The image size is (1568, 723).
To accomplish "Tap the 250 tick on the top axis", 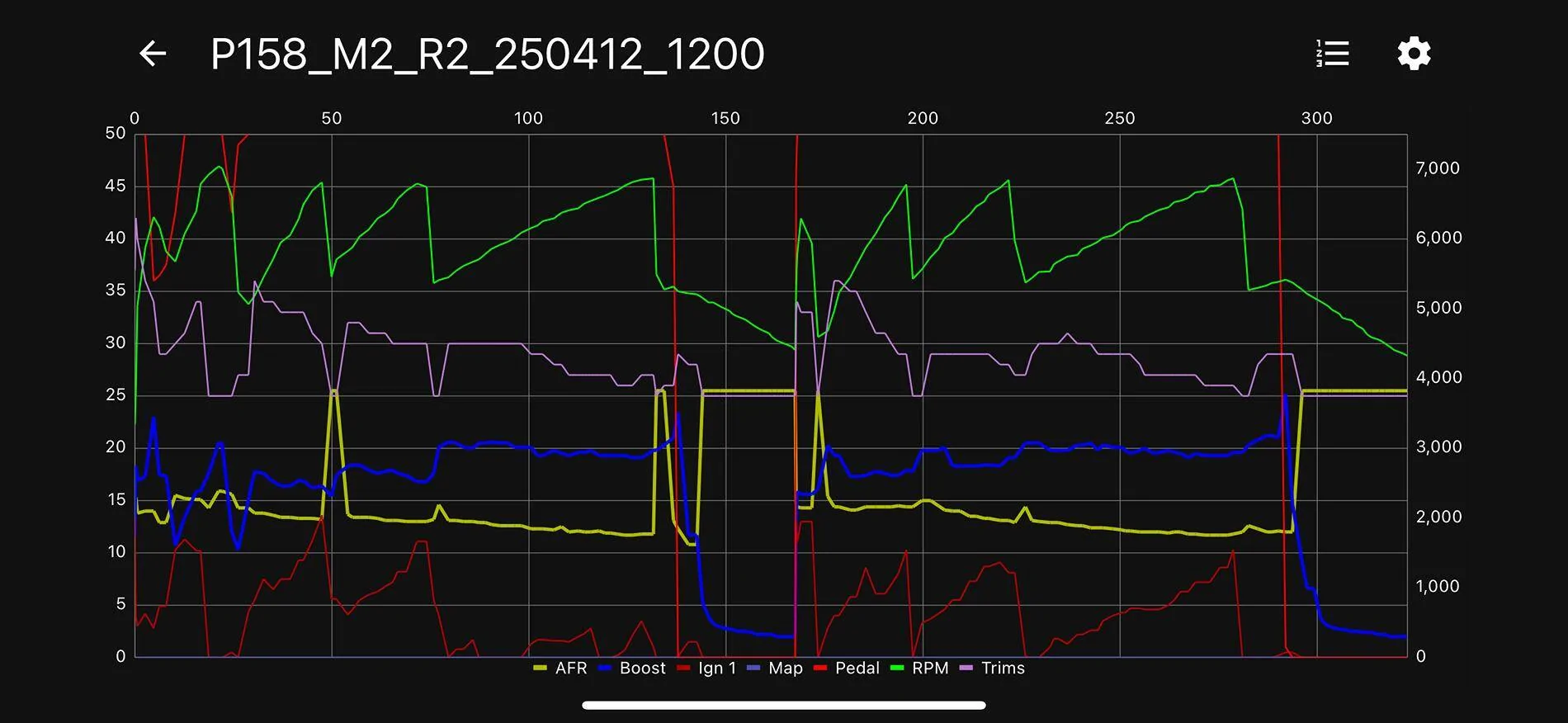I will pos(1120,118).
